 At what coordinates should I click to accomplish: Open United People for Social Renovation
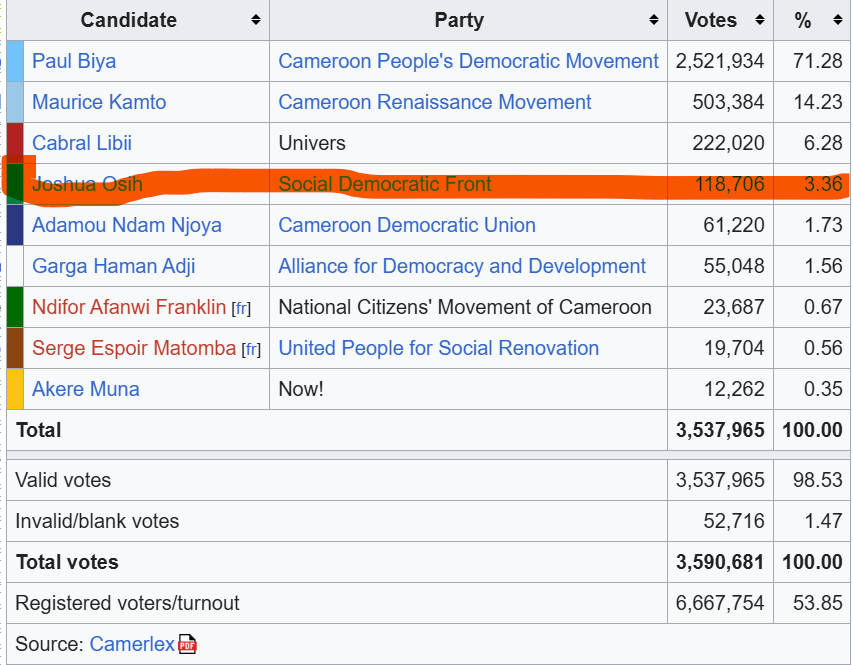(x=439, y=348)
